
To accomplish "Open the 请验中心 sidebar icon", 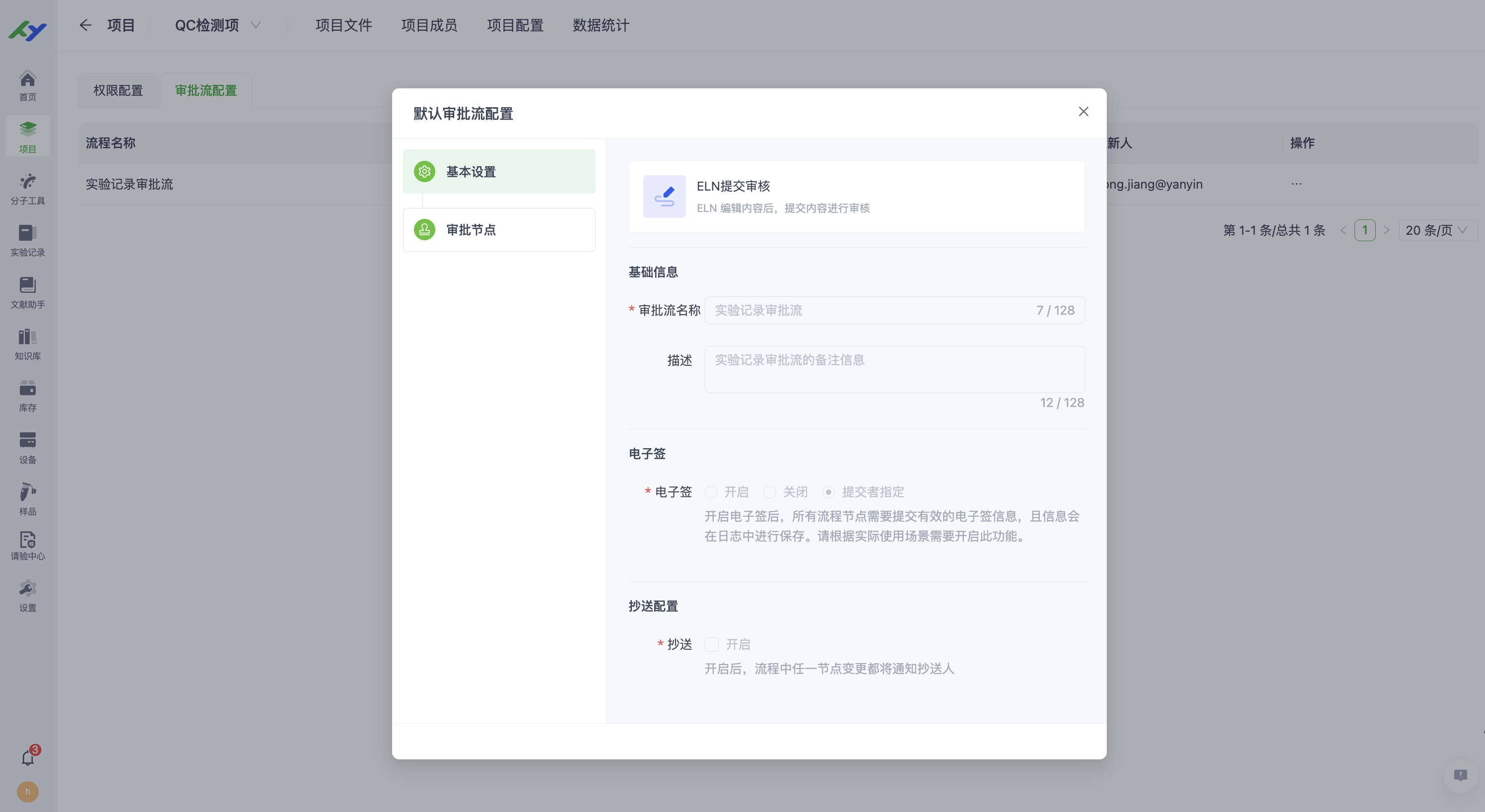I will click(x=27, y=543).
